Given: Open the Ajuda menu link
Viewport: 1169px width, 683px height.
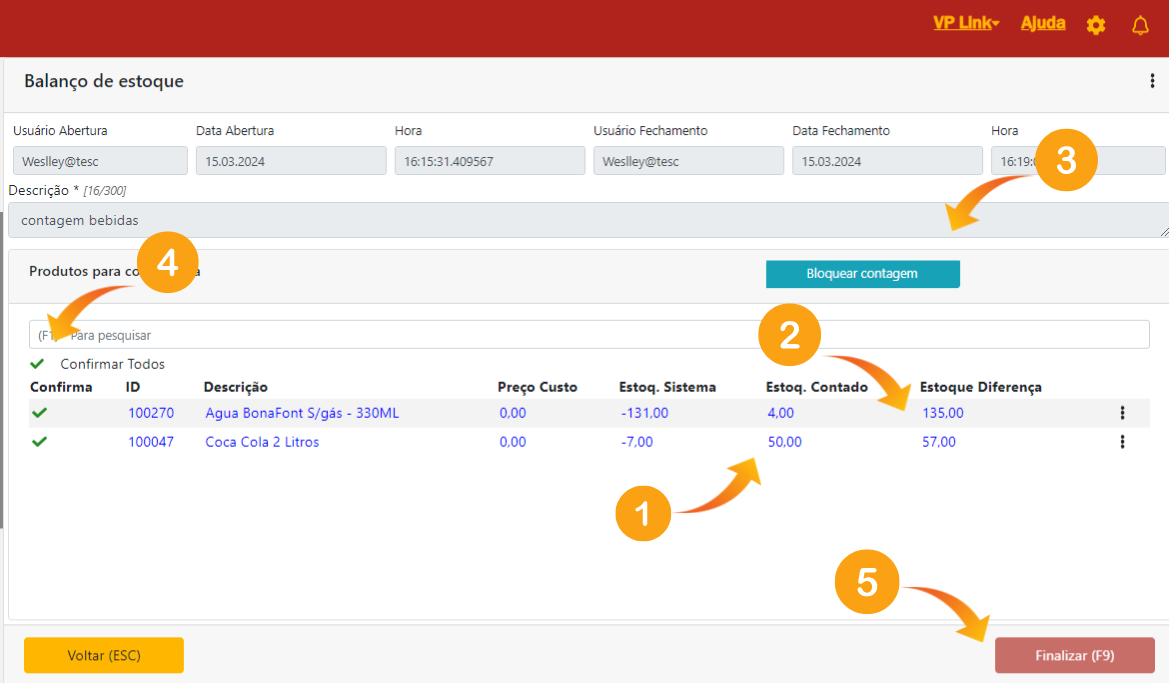Looking at the screenshot, I should (1042, 23).
